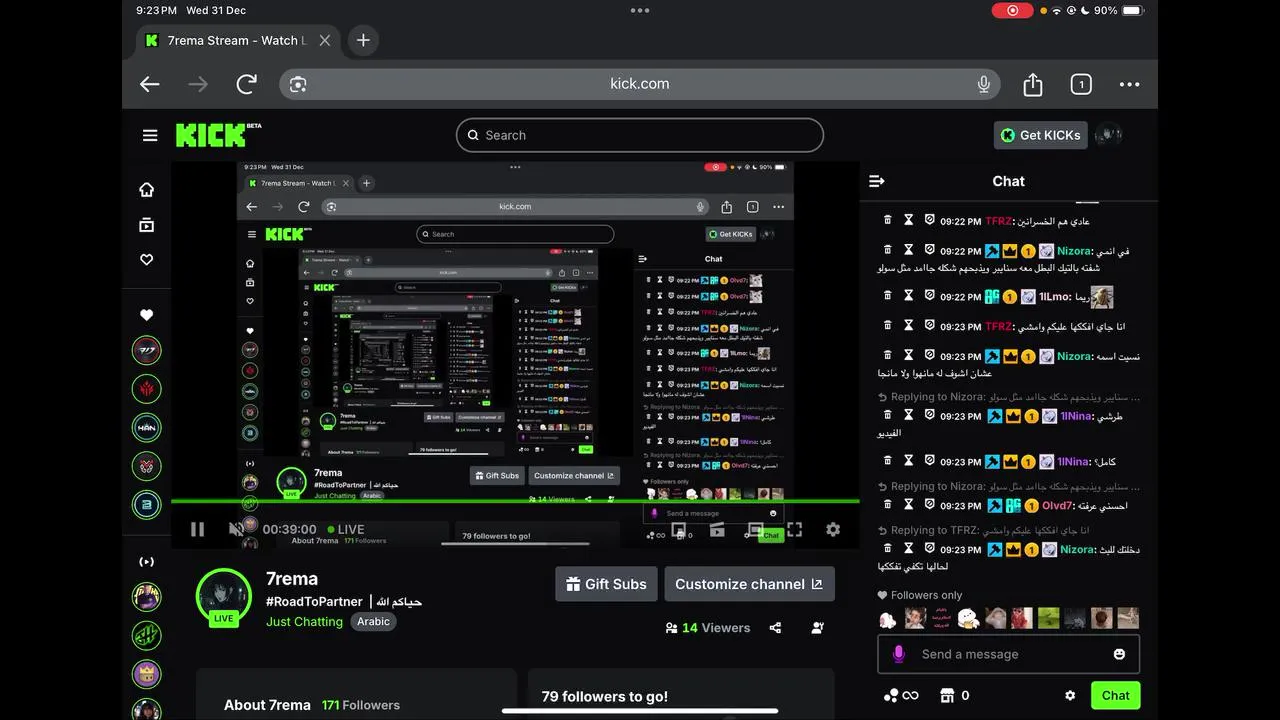Open browser three-dot menu
Viewport: 1280px width, 720px height.
tap(1129, 84)
